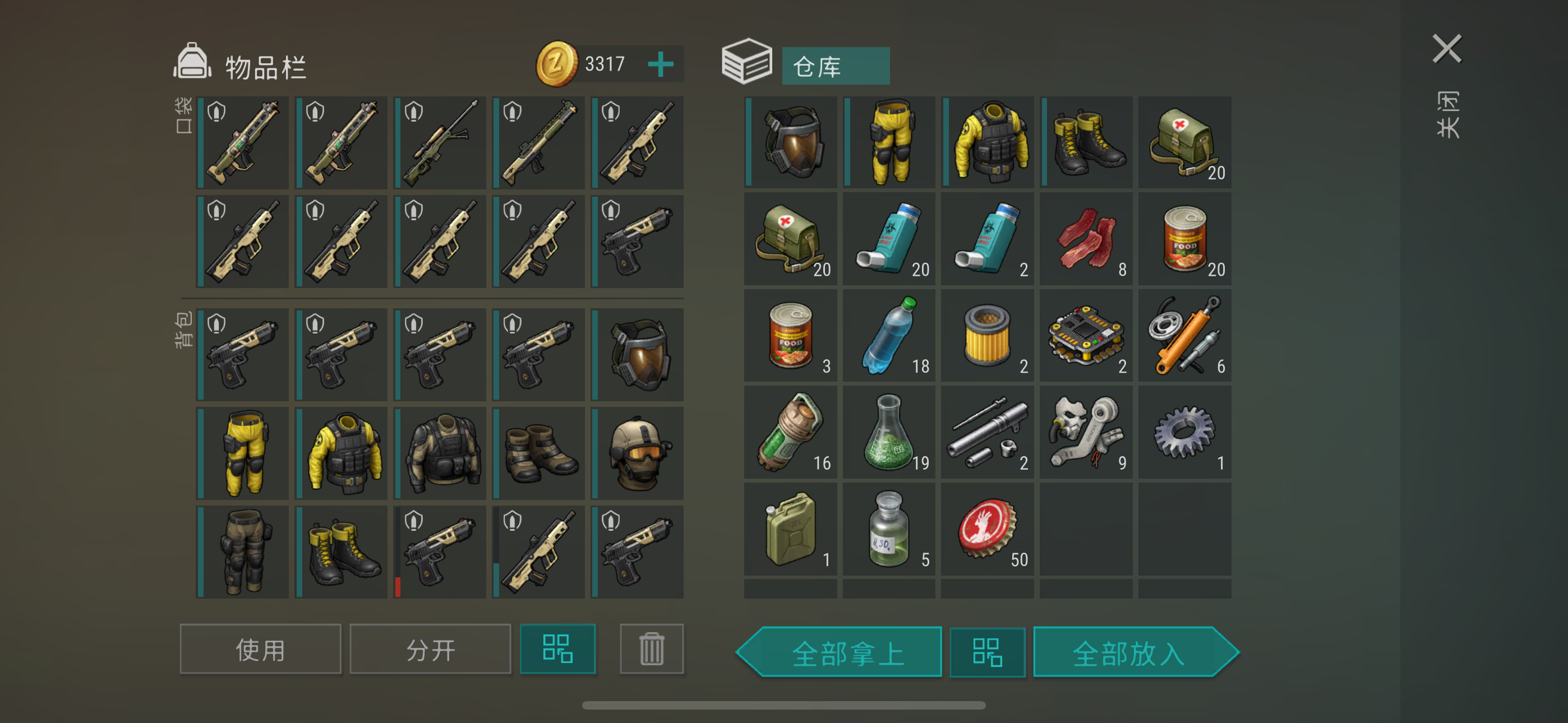Select the raw meat stack of 8
Image resolution: width=1568 pixels, height=723 pixels.
(1086, 239)
